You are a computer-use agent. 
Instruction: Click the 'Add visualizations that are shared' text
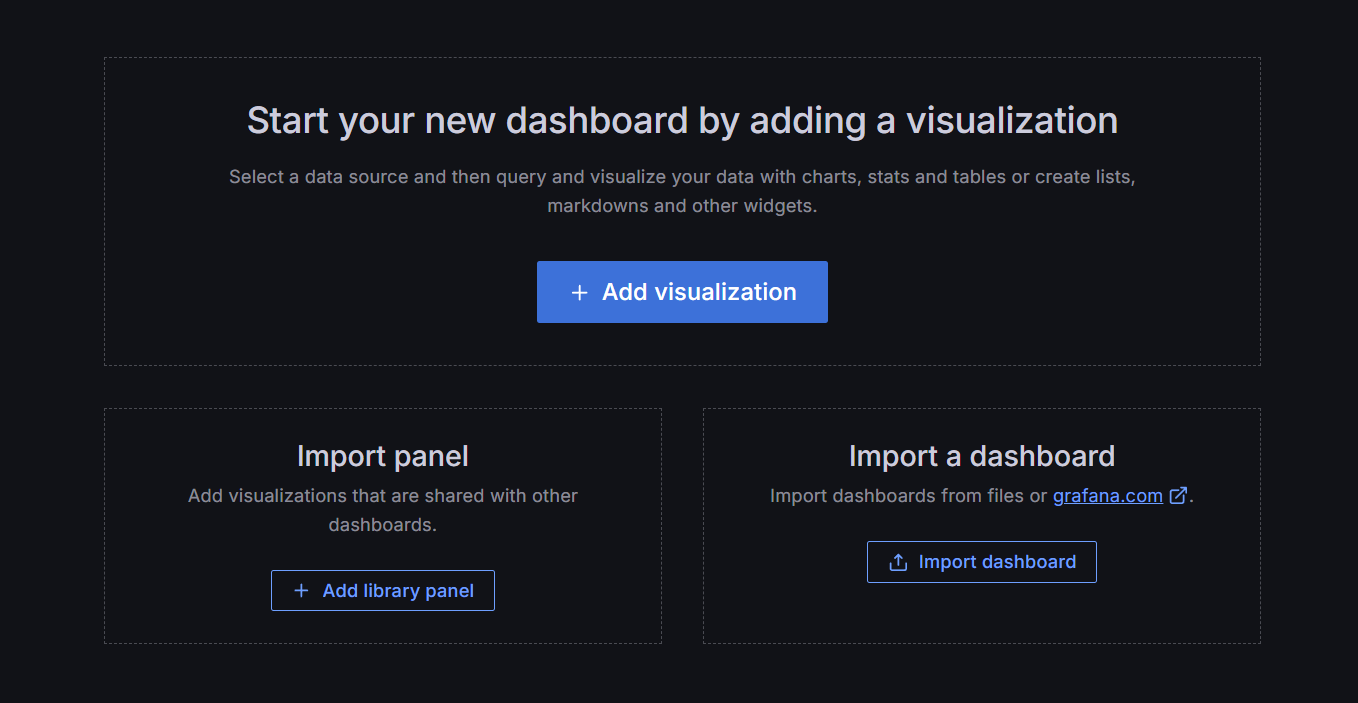pyautogui.click(x=382, y=496)
